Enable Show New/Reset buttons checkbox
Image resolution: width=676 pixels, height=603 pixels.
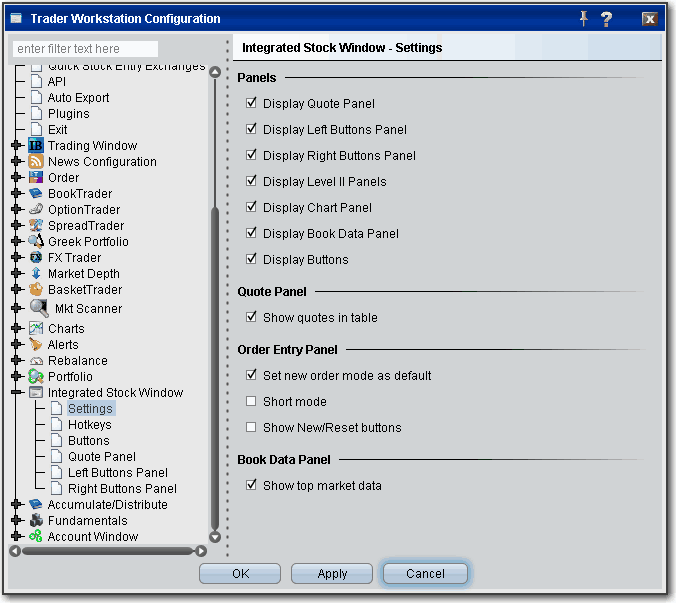point(251,427)
